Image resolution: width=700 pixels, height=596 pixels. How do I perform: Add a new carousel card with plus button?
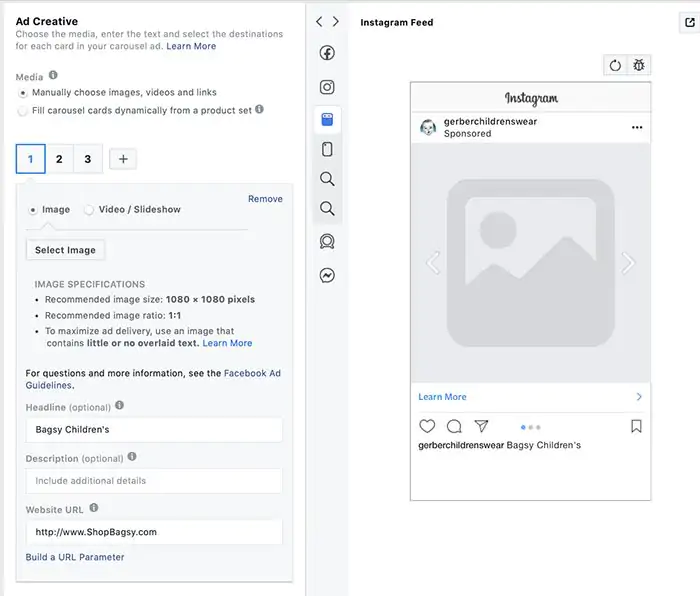tap(123, 159)
